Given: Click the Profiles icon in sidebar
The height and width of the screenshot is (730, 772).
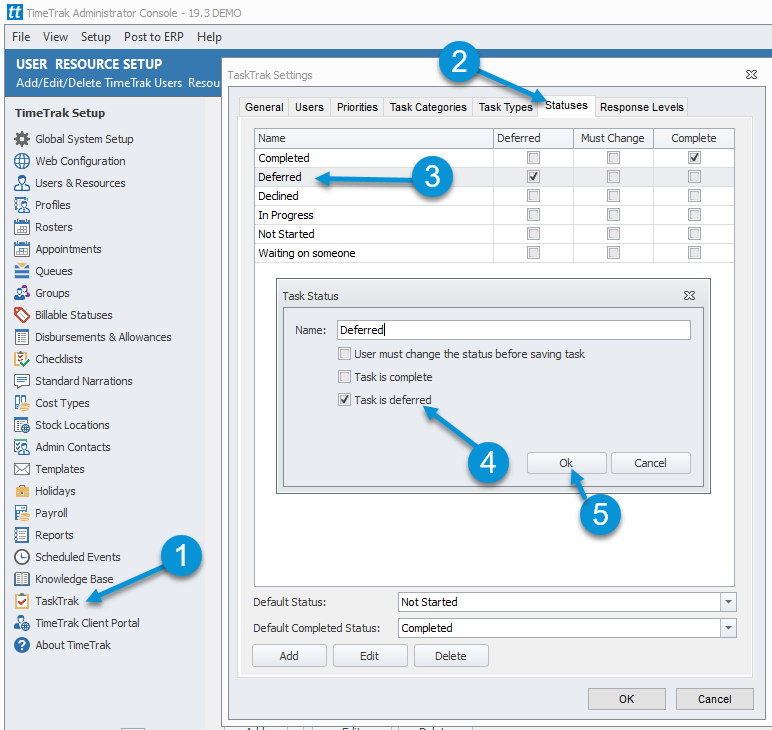Looking at the screenshot, I should [22, 205].
